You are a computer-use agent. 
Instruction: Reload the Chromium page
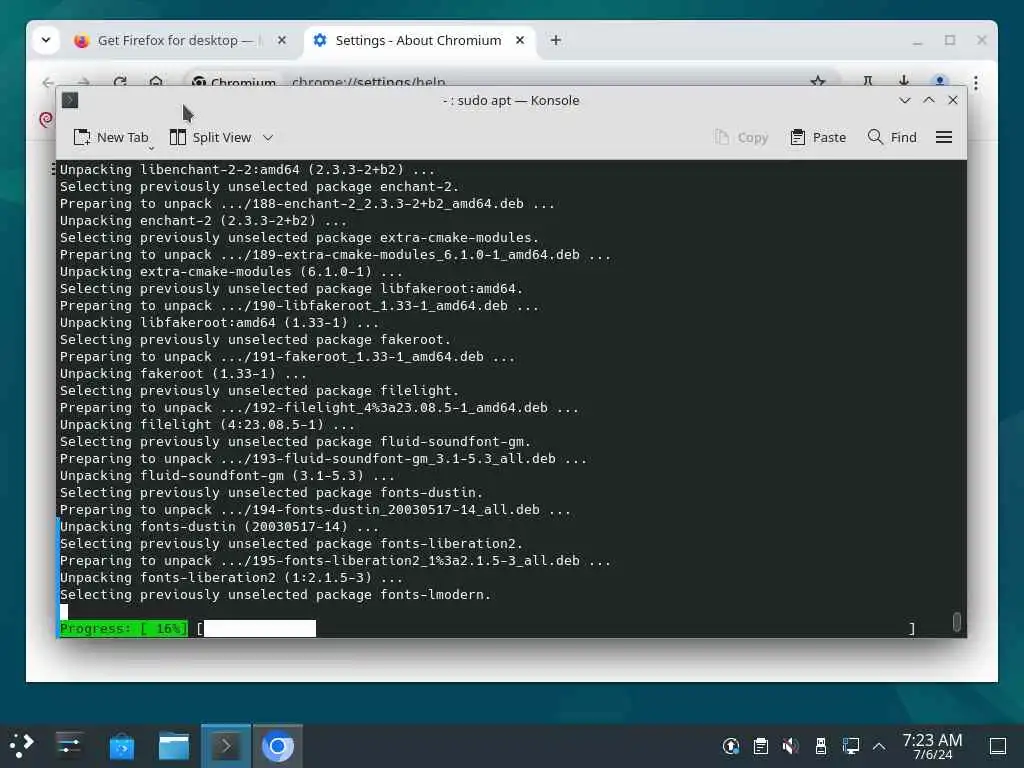click(120, 82)
